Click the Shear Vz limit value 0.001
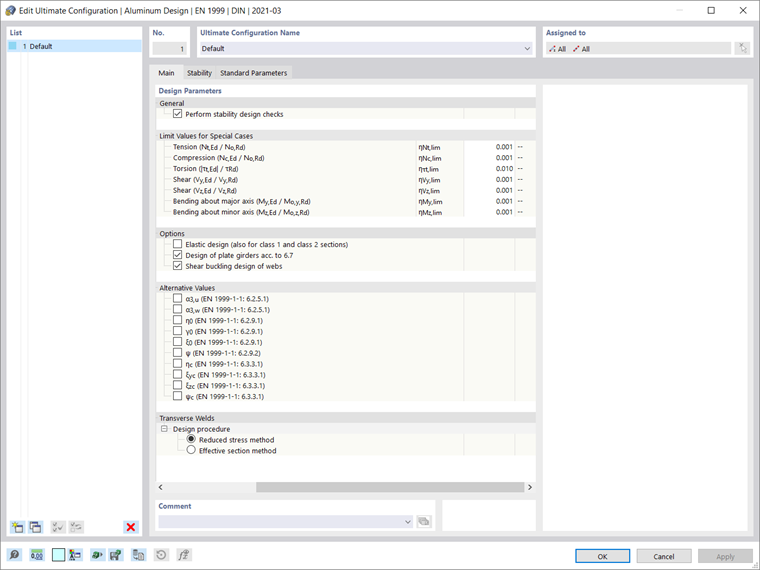Viewport: 760px width, 570px height. [x=489, y=190]
